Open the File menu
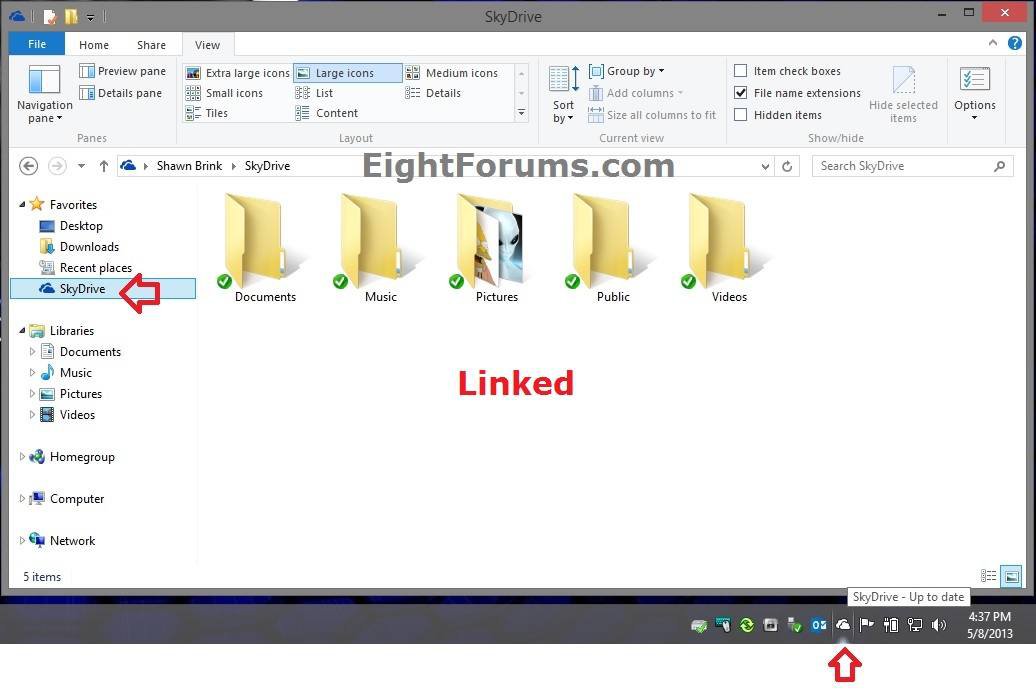 point(36,44)
